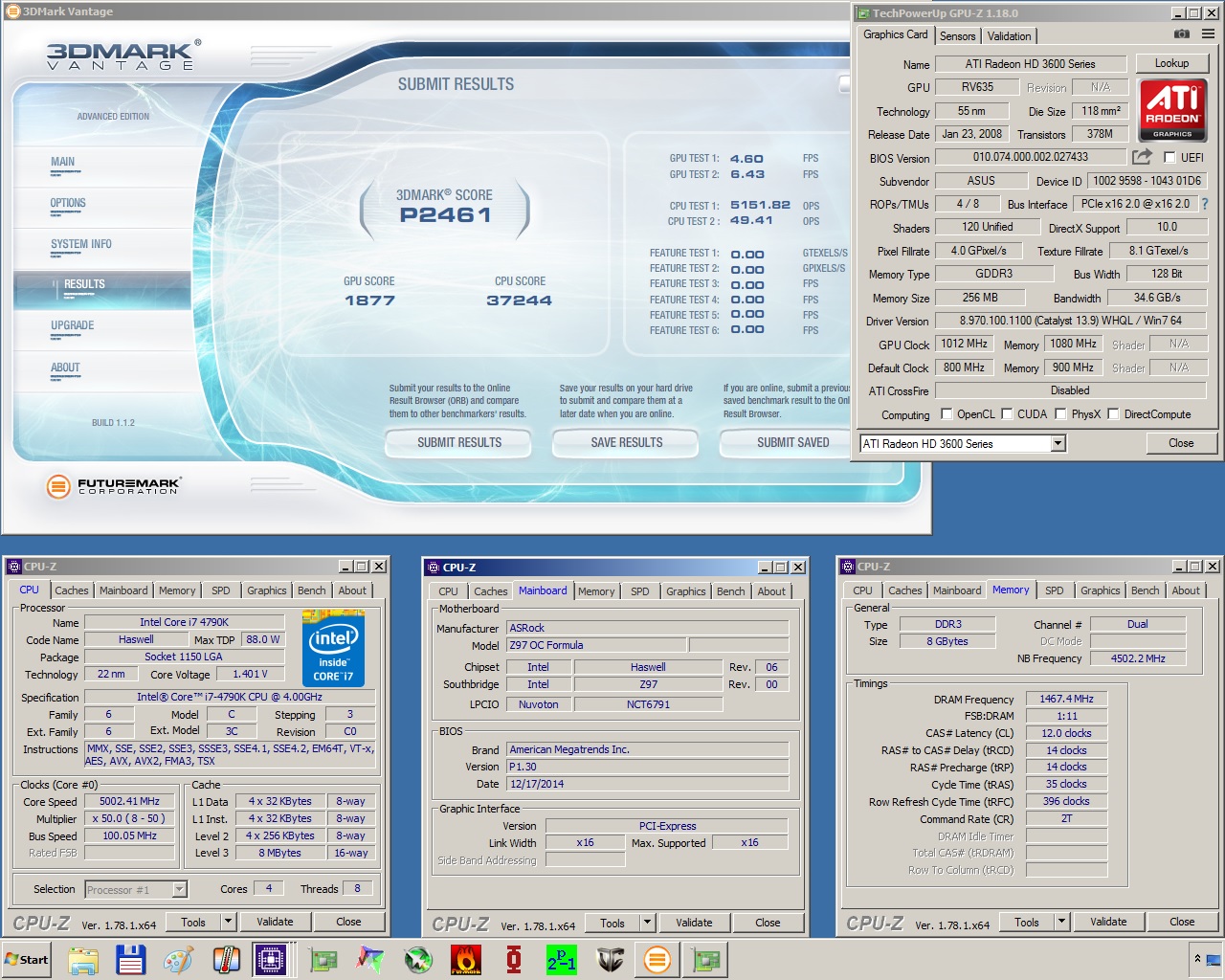Open the thermometer taskbar icon
This screenshot has height=980, width=1225.
click(226, 960)
